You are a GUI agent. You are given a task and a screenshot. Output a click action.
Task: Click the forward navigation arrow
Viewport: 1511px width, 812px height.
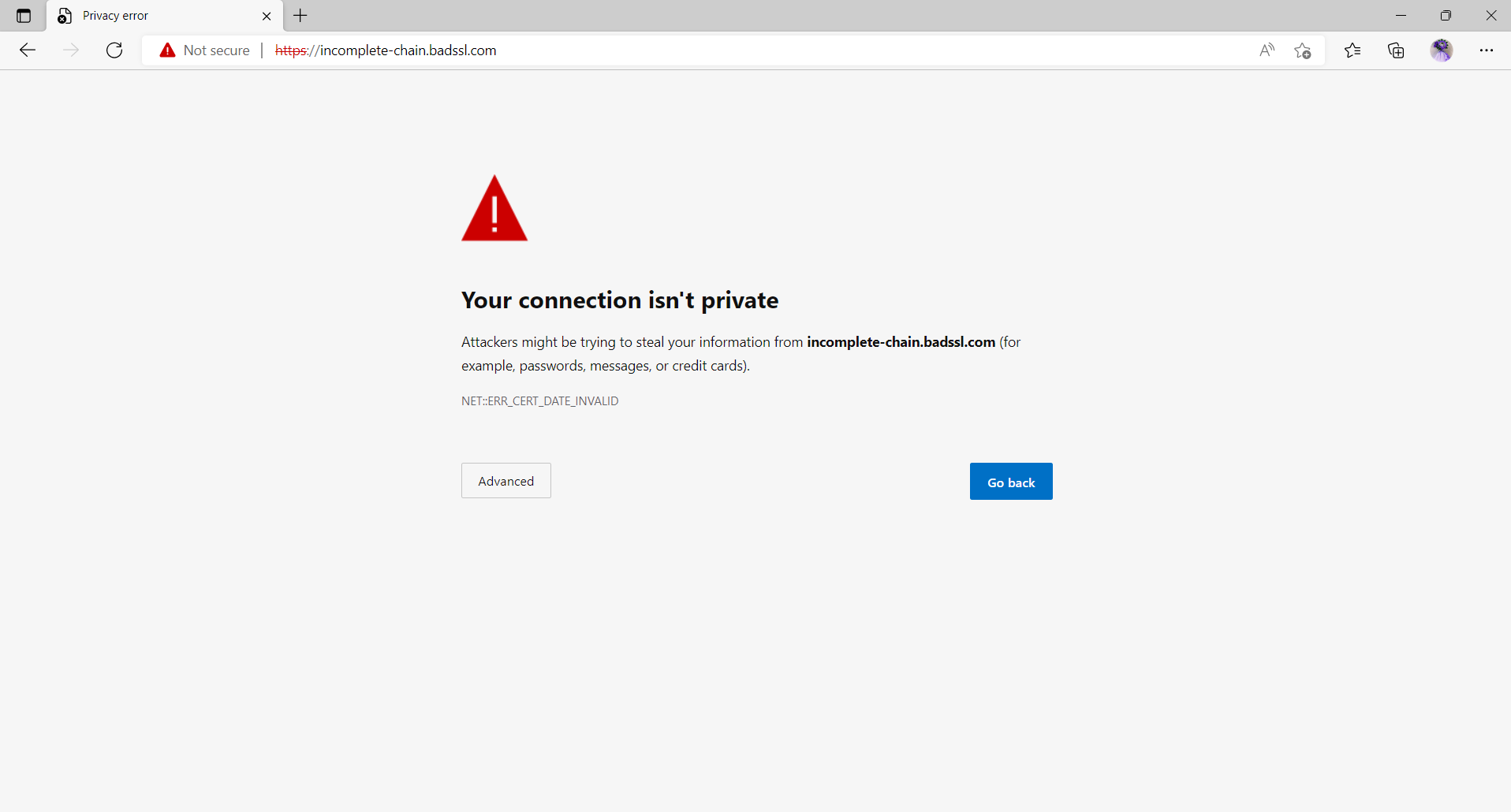tap(71, 50)
